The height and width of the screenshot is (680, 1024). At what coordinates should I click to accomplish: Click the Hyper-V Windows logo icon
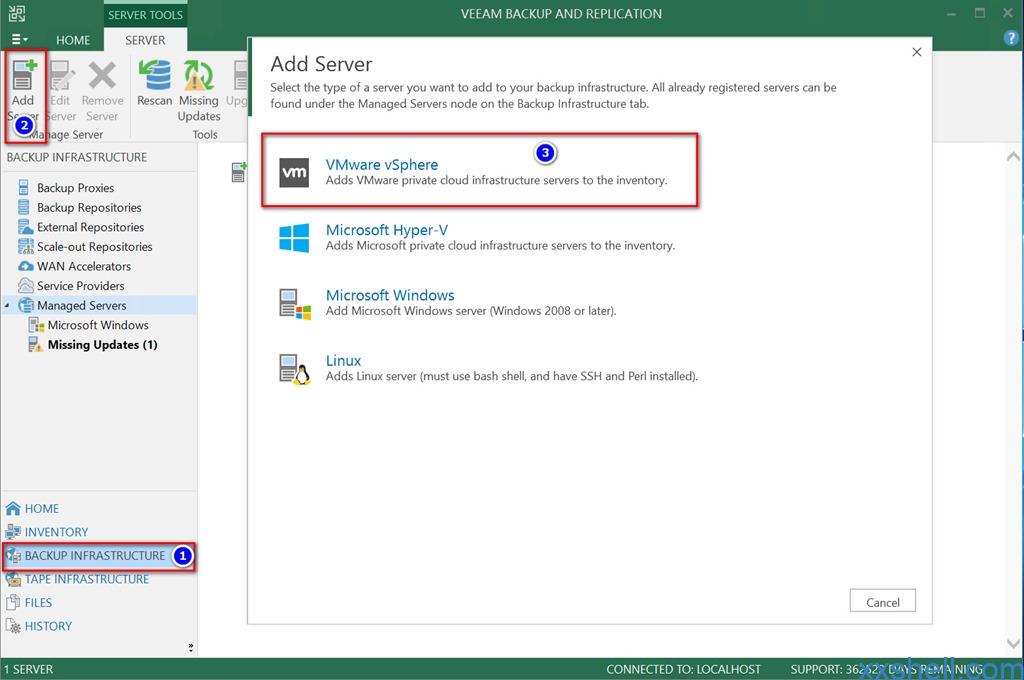point(294,238)
